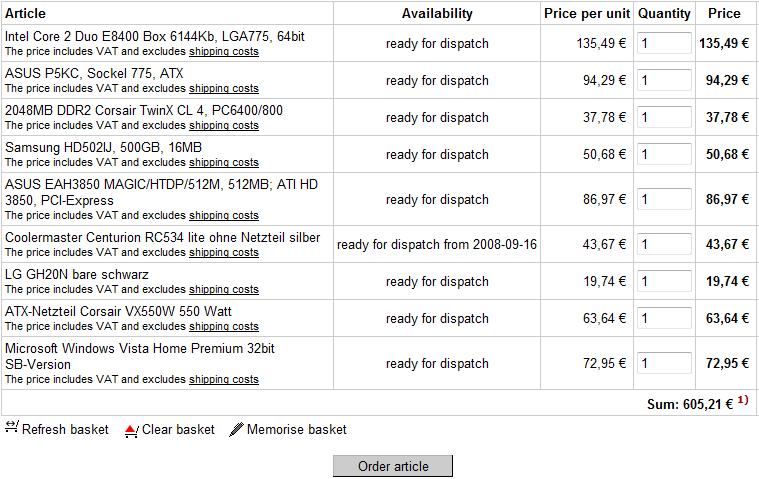Click the Memorise basket text link

click(x=297, y=429)
